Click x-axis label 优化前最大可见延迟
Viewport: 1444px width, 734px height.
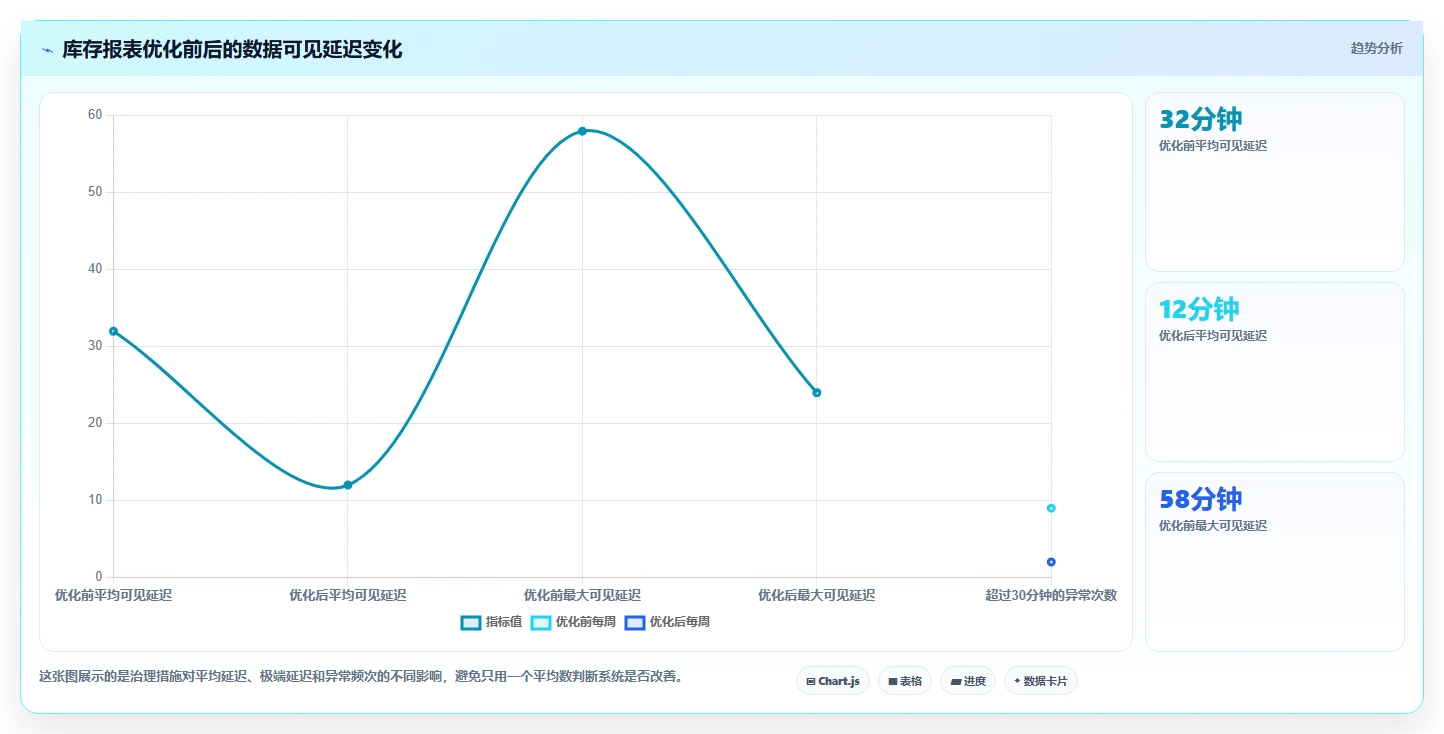pyautogui.click(x=582, y=595)
